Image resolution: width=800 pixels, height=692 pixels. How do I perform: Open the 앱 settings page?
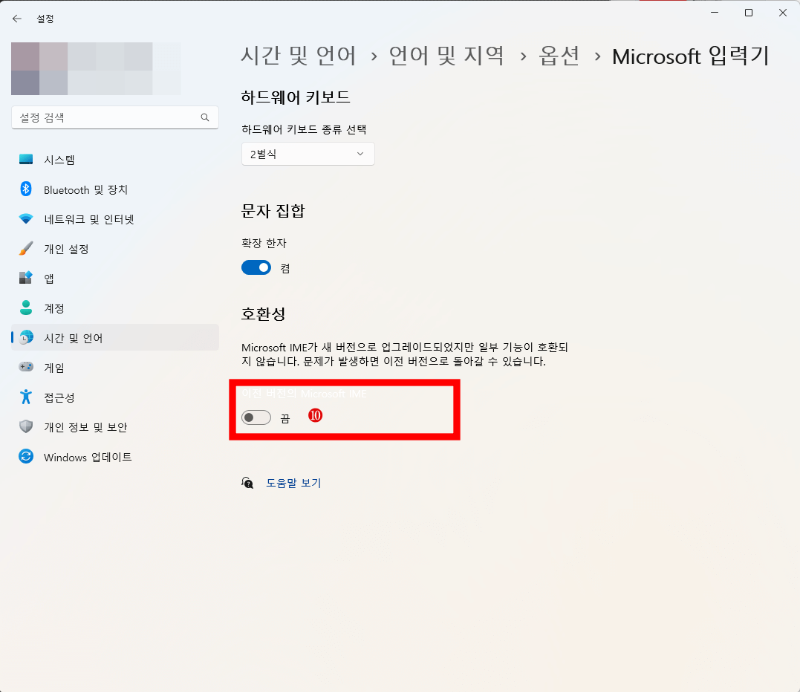115,278
